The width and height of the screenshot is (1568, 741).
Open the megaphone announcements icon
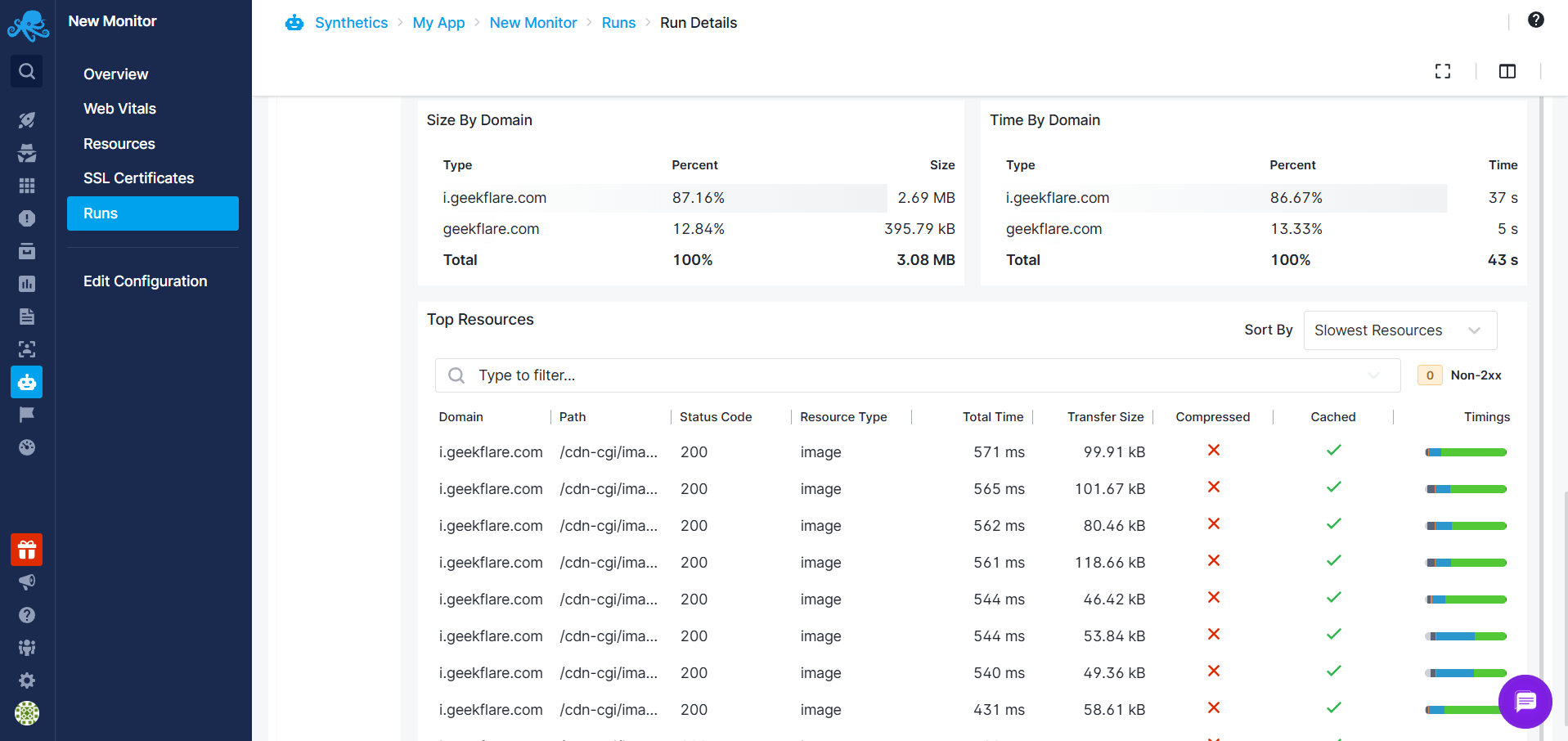click(x=27, y=582)
